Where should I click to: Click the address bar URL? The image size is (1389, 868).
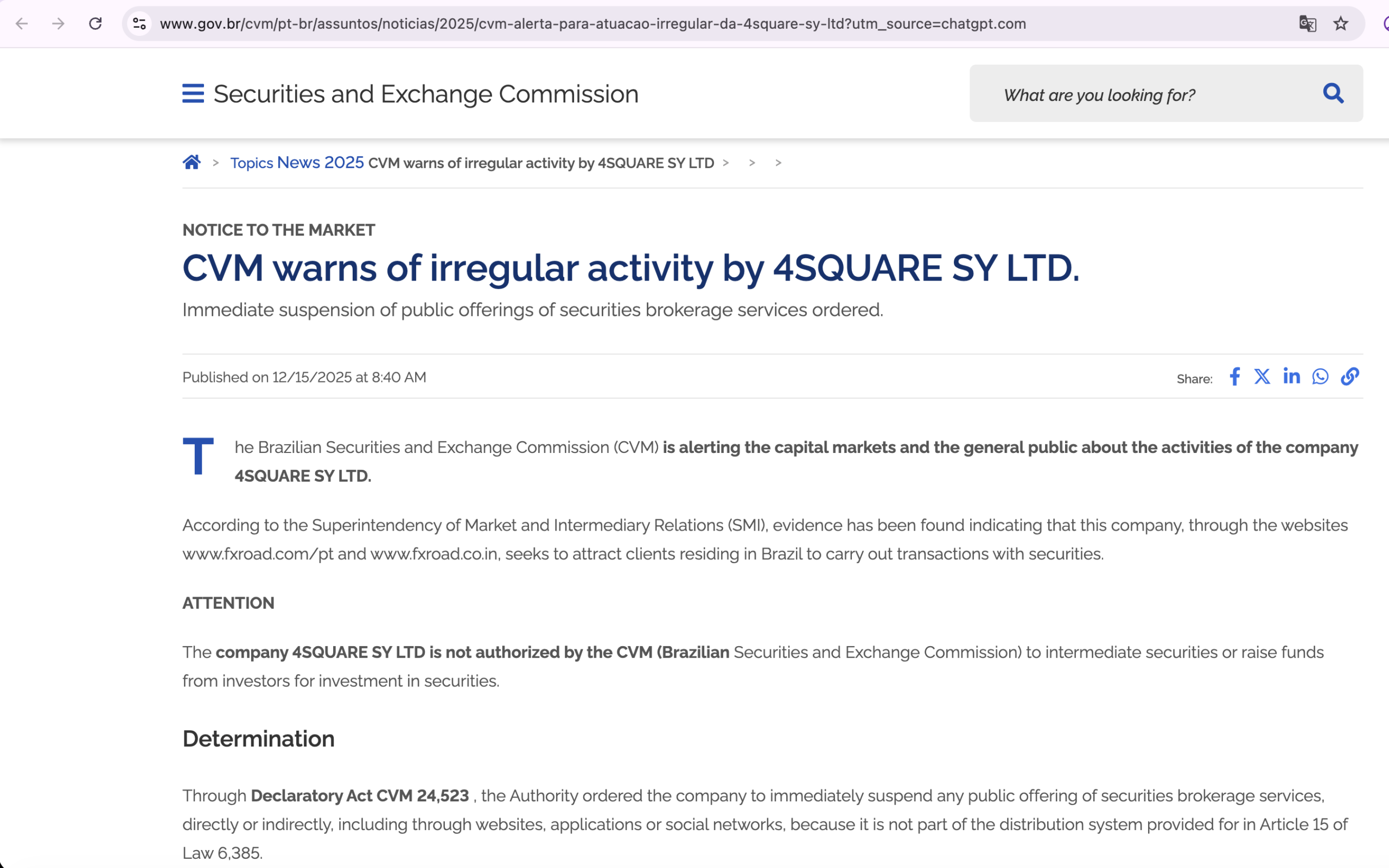[x=592, y=23]
